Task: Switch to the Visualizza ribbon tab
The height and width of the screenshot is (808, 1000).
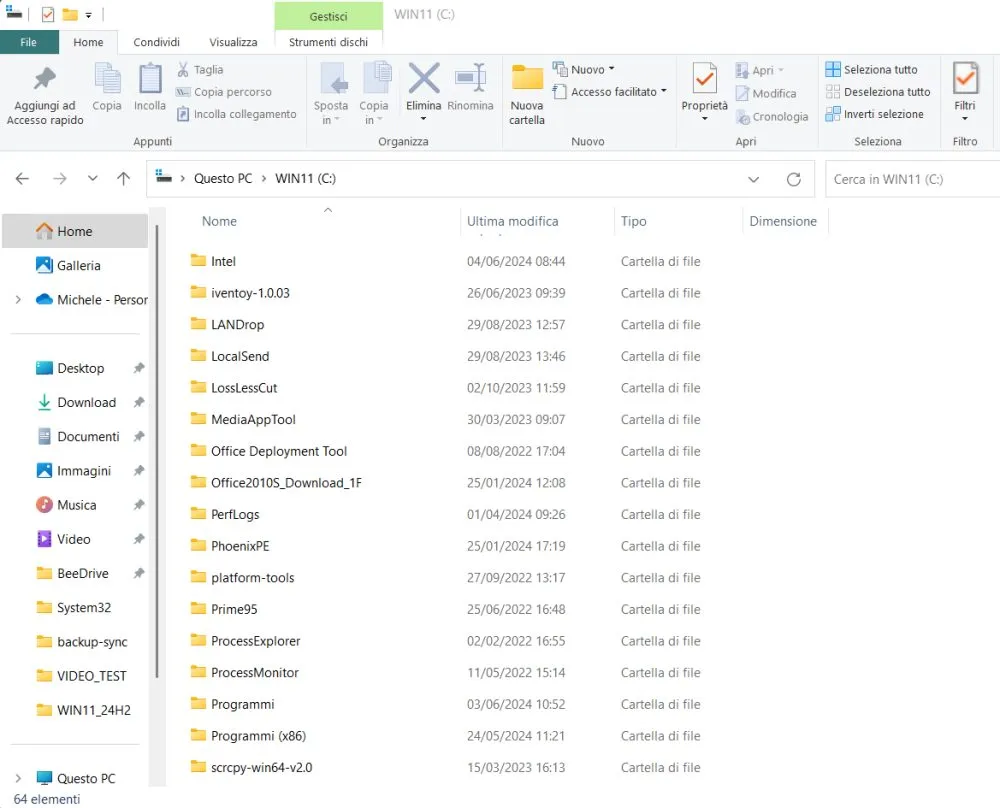Action: pos(232,42)
